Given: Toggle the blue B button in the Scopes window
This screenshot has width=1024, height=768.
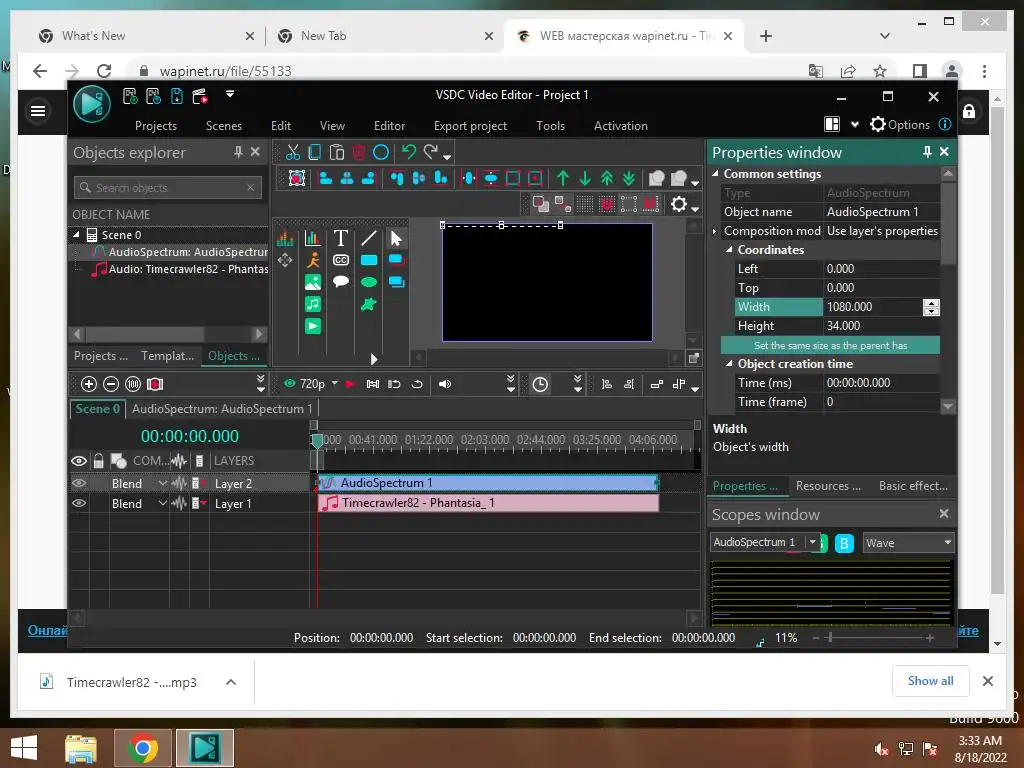Looking at the screenshot, I should [844, 543].
